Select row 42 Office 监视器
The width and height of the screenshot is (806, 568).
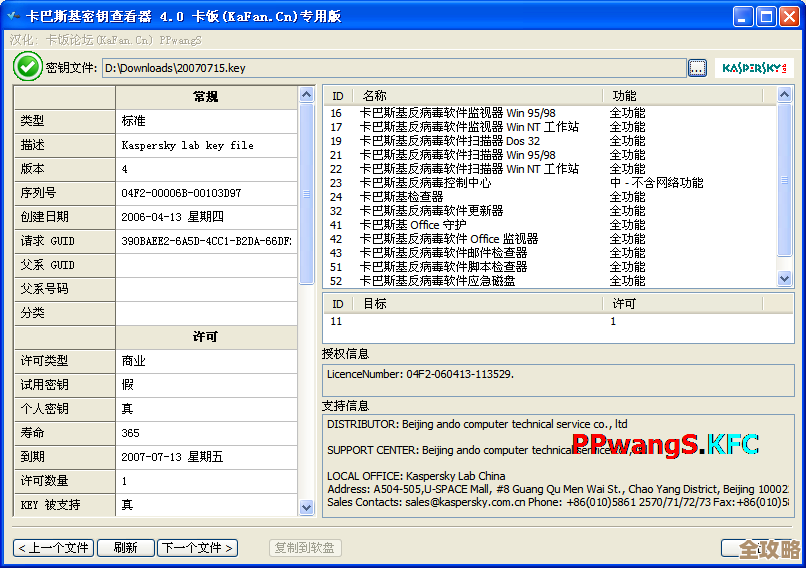click(x=550, y=239)
